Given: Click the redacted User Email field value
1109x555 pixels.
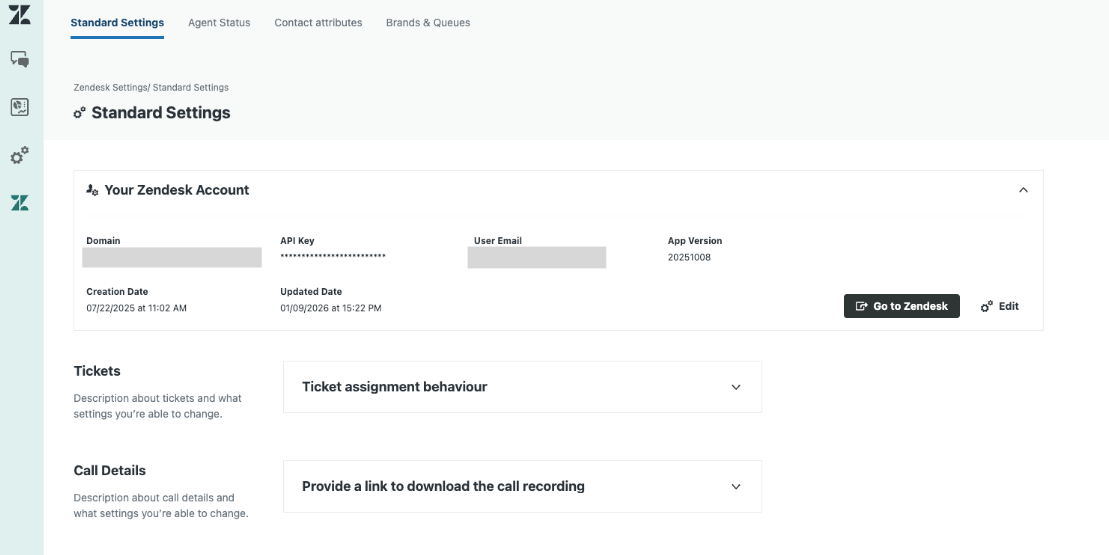Looking at the screenshot, I should coord(536,258).
